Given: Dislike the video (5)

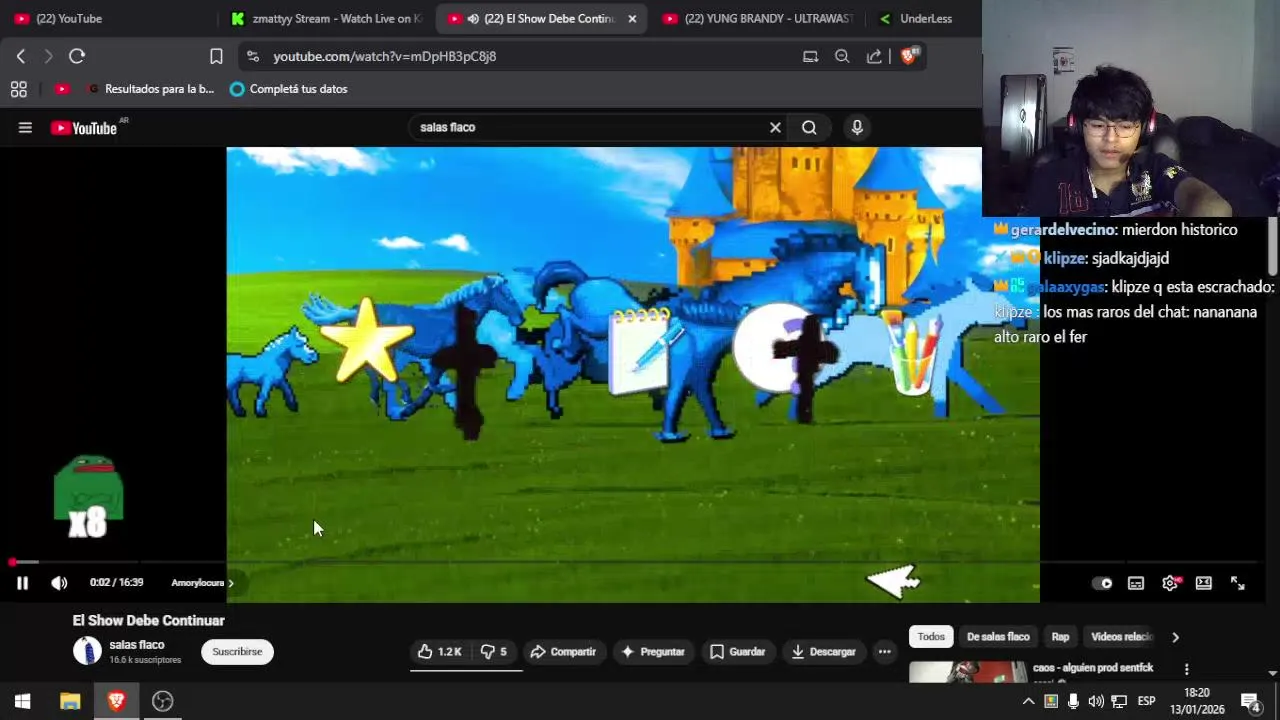Looking at the screenshot, I should click(x=494, y=652).
